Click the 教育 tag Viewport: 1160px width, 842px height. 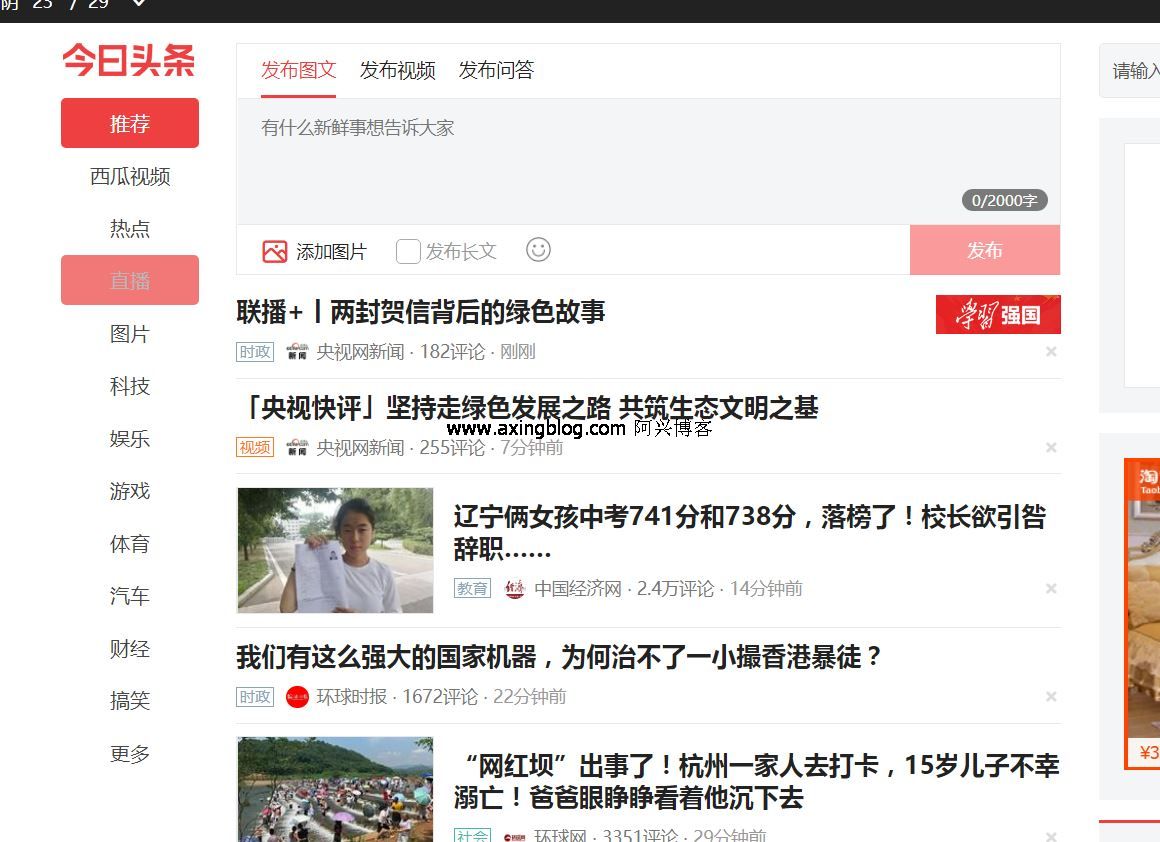point(472,589)
